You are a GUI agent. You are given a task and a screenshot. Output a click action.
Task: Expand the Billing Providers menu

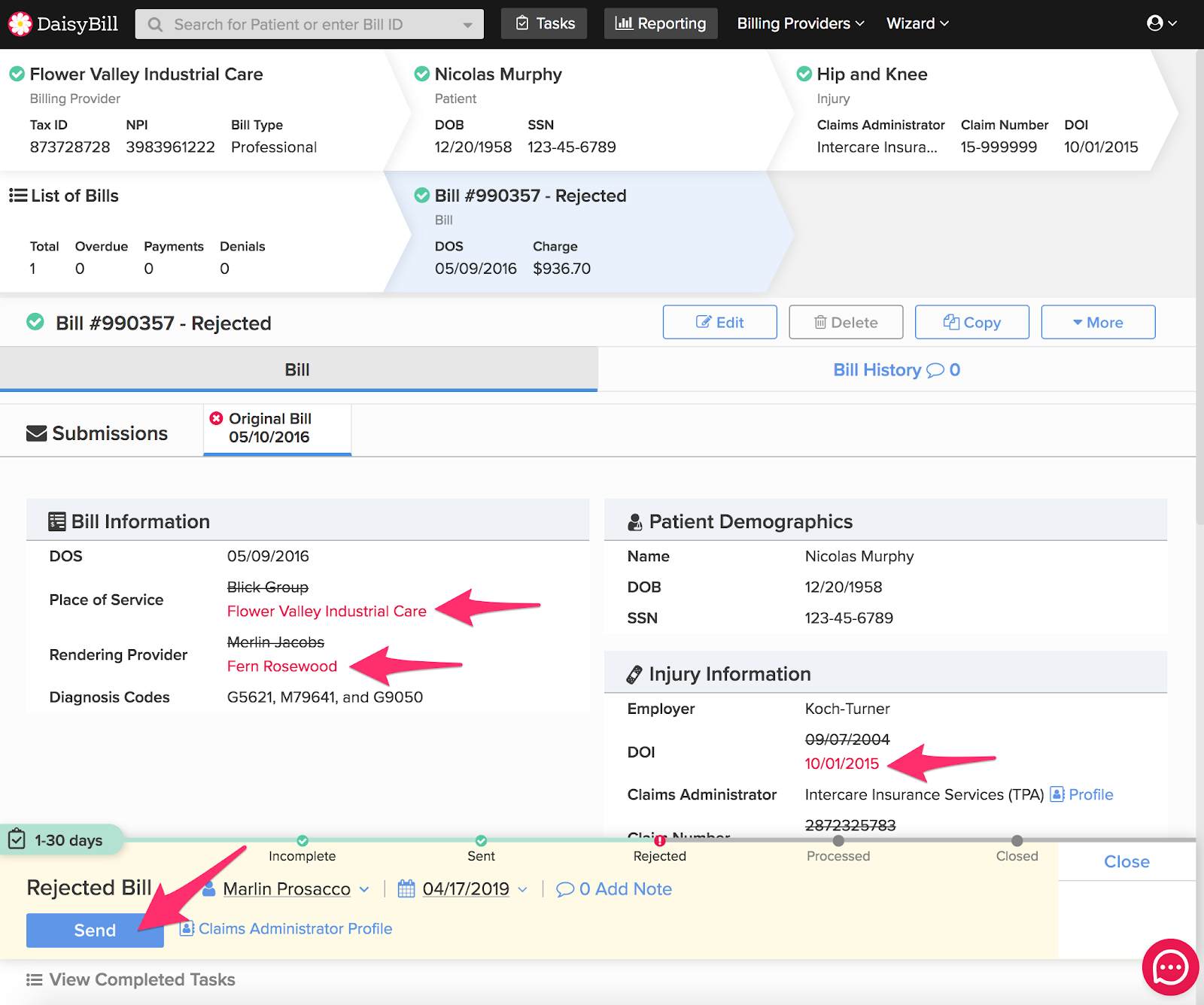pos(801,23)
